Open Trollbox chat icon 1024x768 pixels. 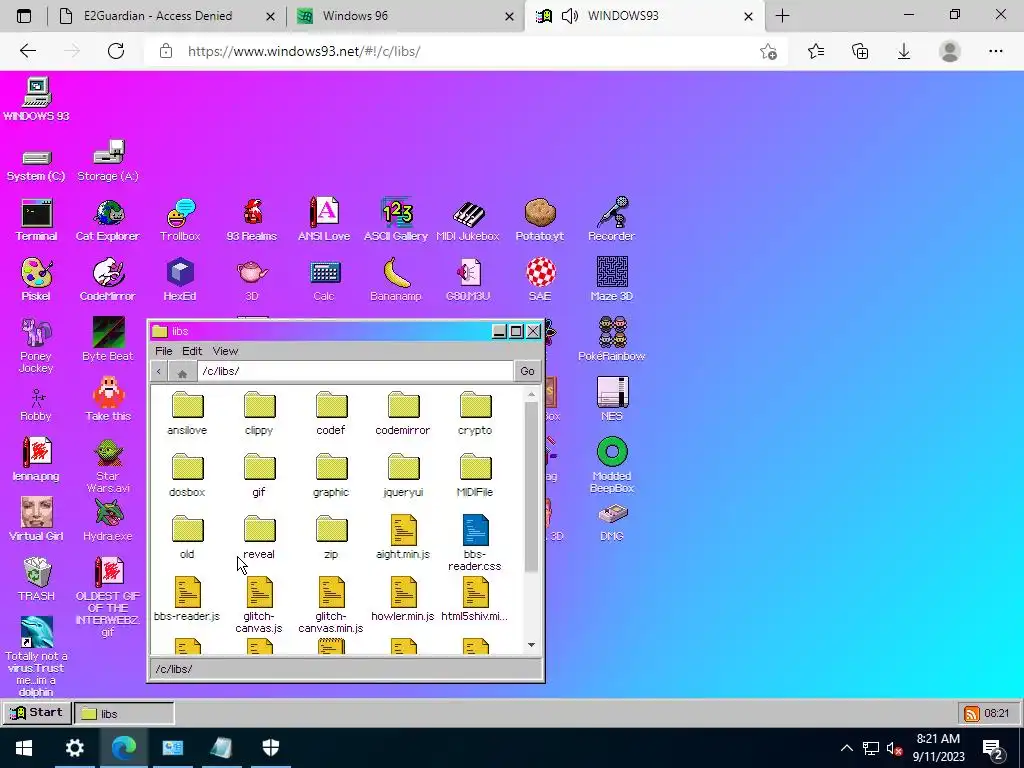[x=180, y=221]
